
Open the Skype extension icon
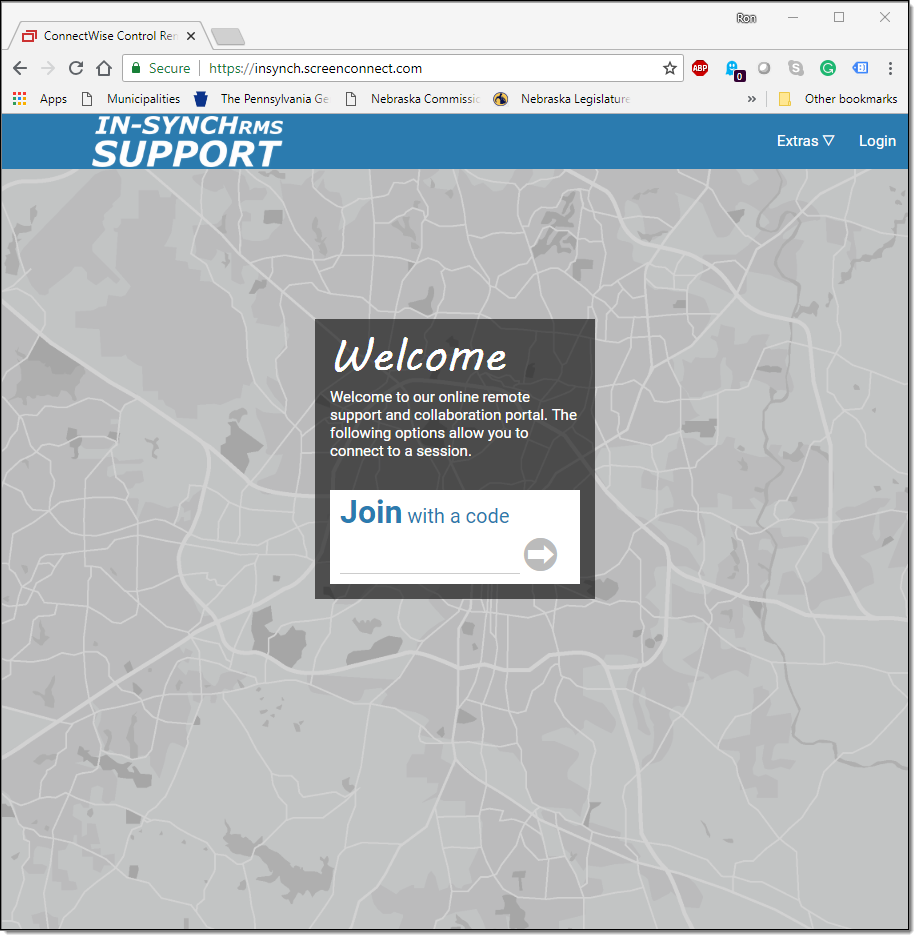[796, 68]
